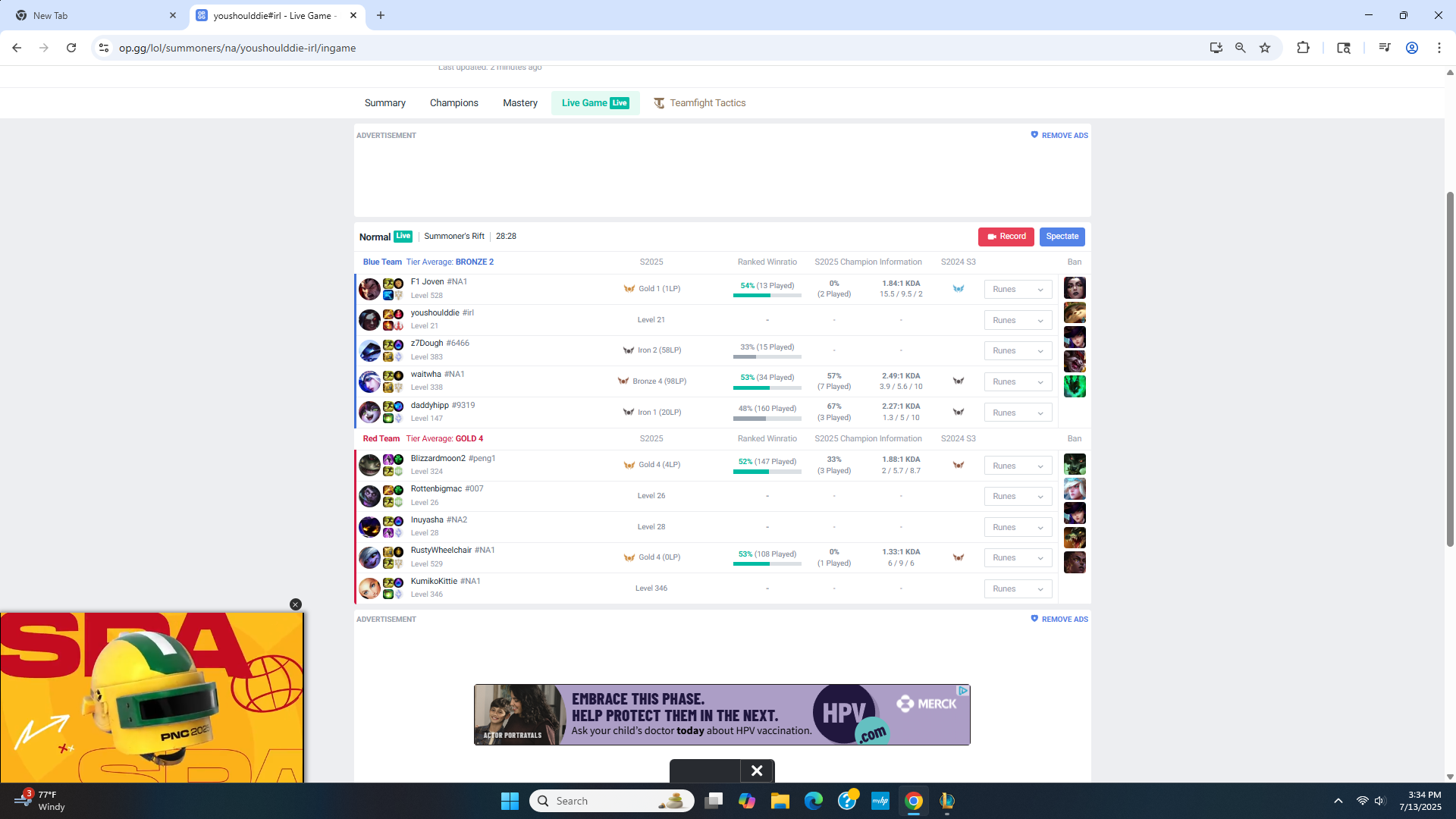Click Inuyasha's champion portrait icon
The height and width of the screenshot is (819, 1456).
(x=369, y=527)
